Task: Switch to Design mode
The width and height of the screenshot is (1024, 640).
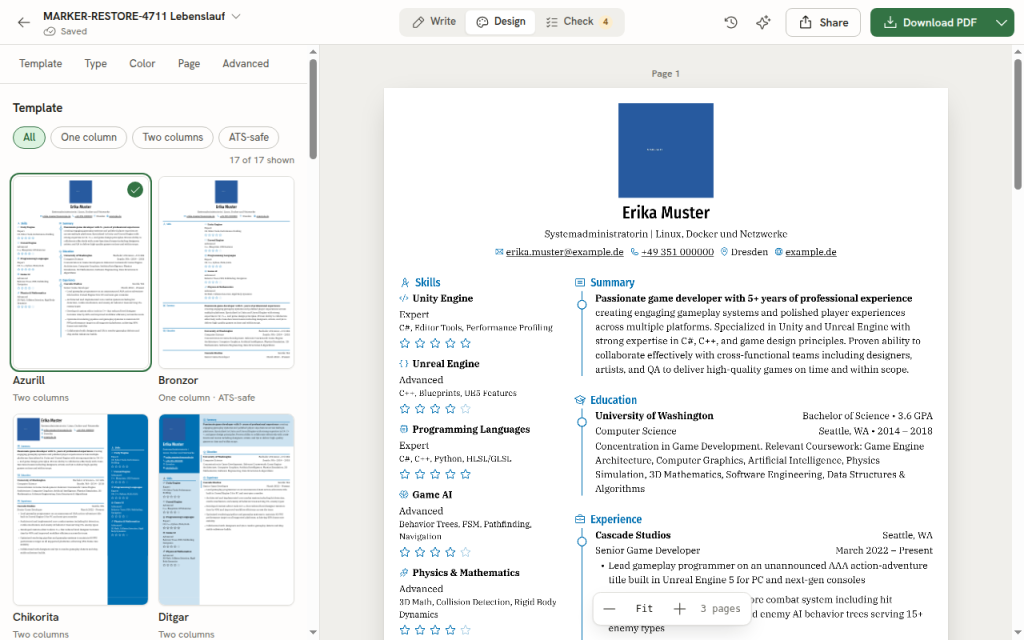Action: pos(501,22)
